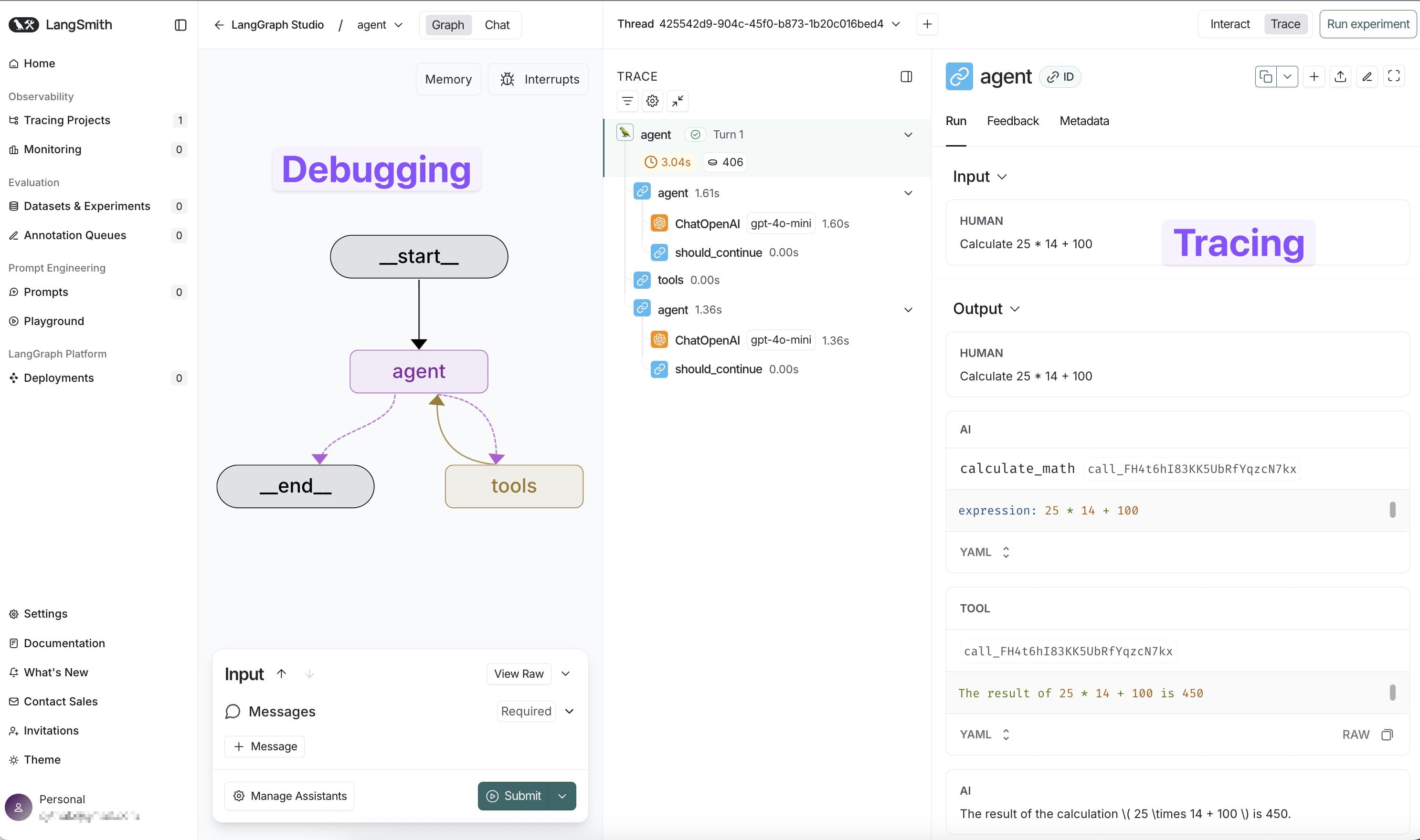Open the agent assistant dropdown
1420x840 pixels.
pos(380,25)
